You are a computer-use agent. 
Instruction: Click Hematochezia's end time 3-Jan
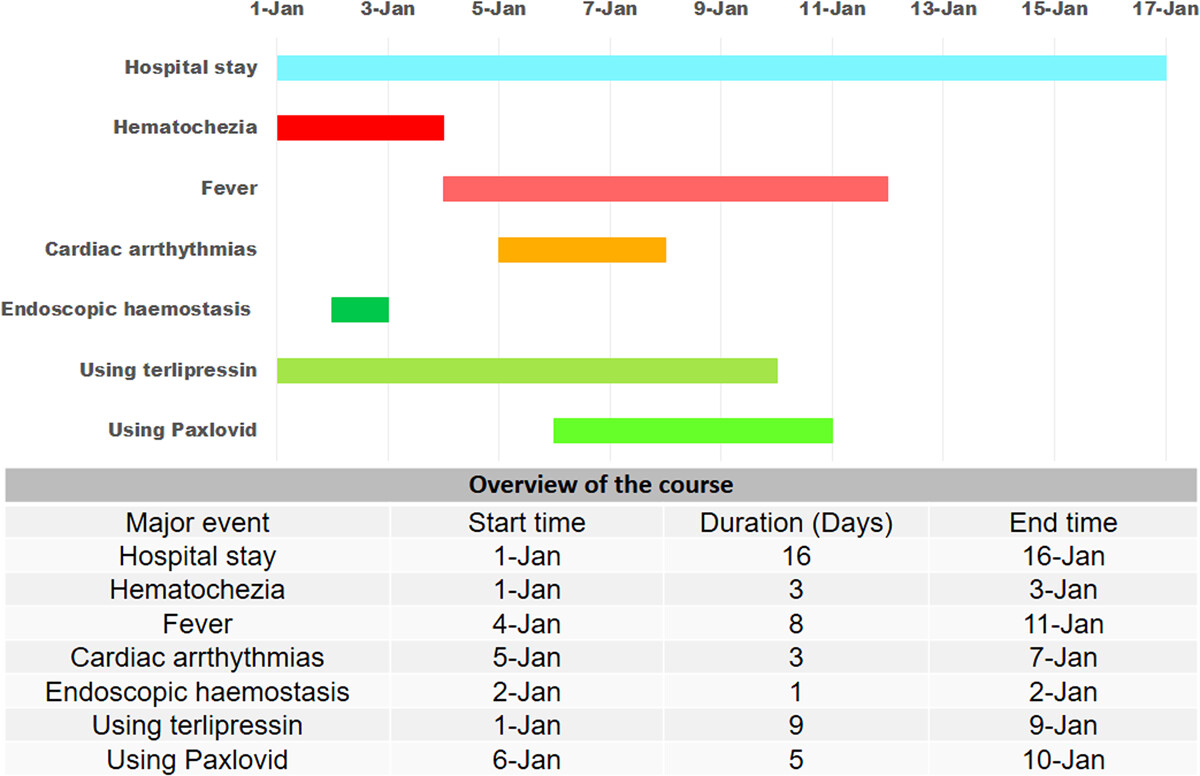[x=1063, y=591]
